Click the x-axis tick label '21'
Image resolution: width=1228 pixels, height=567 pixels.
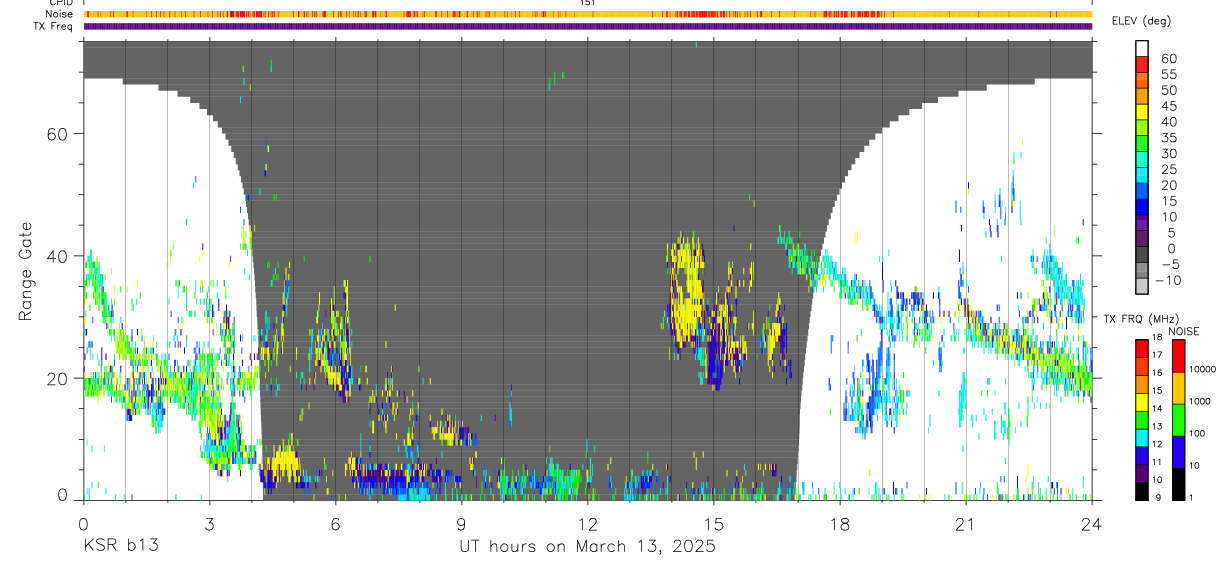pyautogui.click(x=966, y=524)
